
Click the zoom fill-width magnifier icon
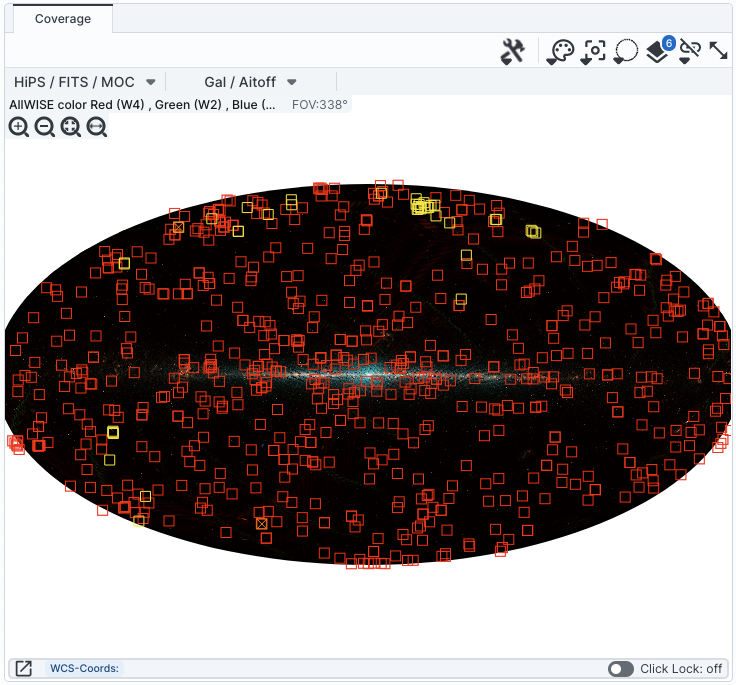(x=97, y=127)
